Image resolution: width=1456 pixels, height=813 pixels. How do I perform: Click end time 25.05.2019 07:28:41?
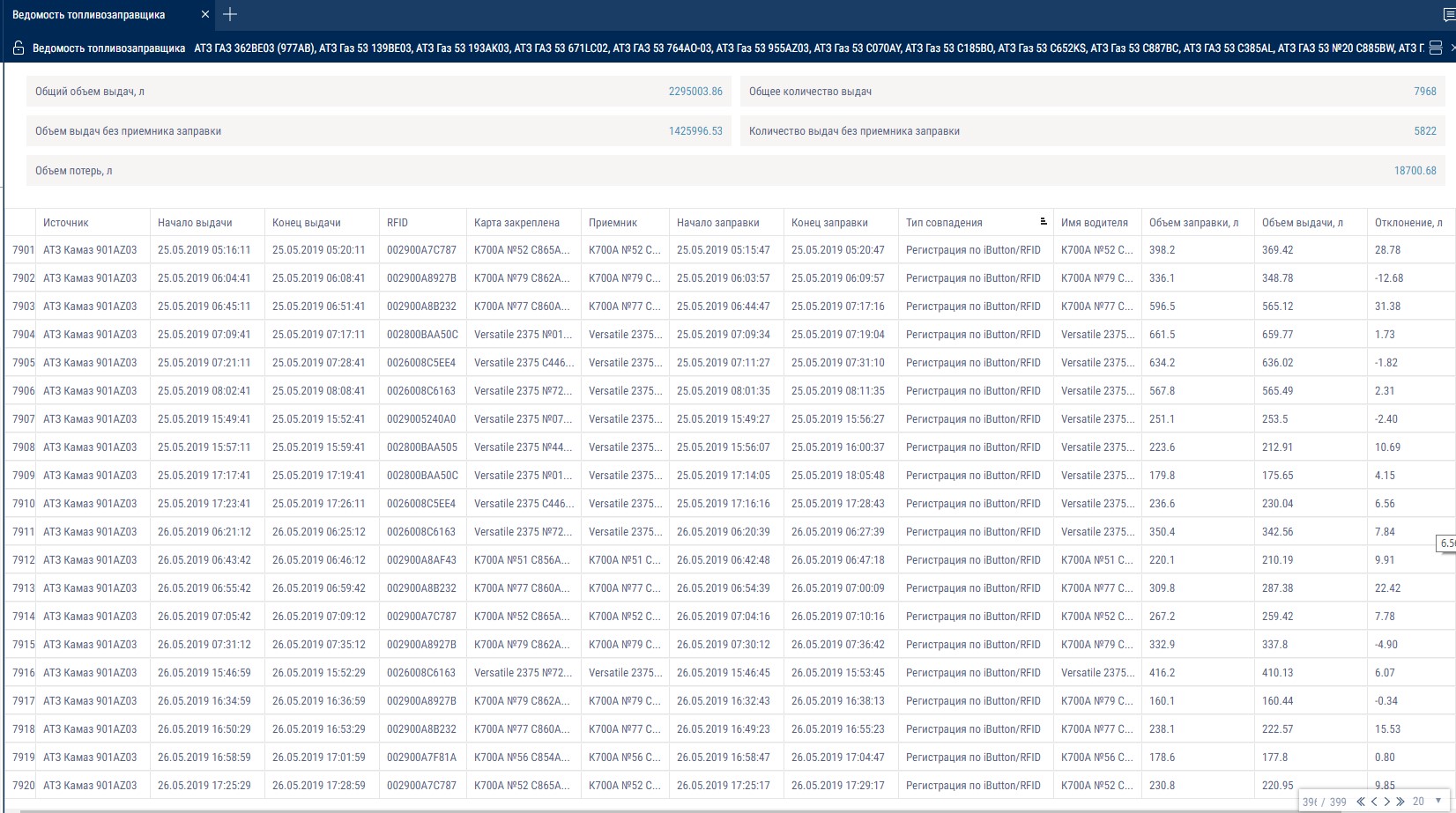coord(318,363)
